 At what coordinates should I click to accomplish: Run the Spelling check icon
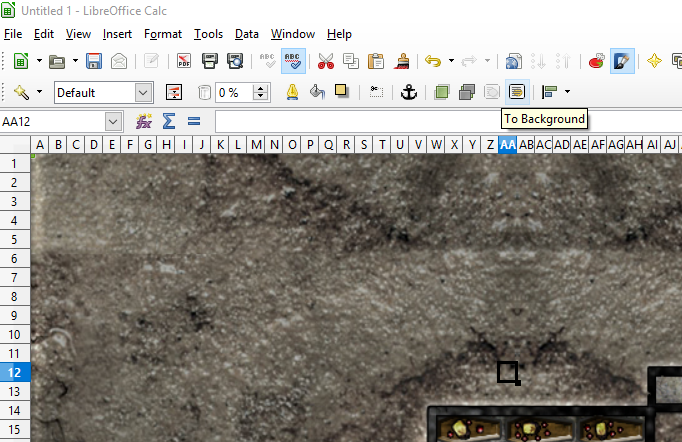click(x=267, y=61)
